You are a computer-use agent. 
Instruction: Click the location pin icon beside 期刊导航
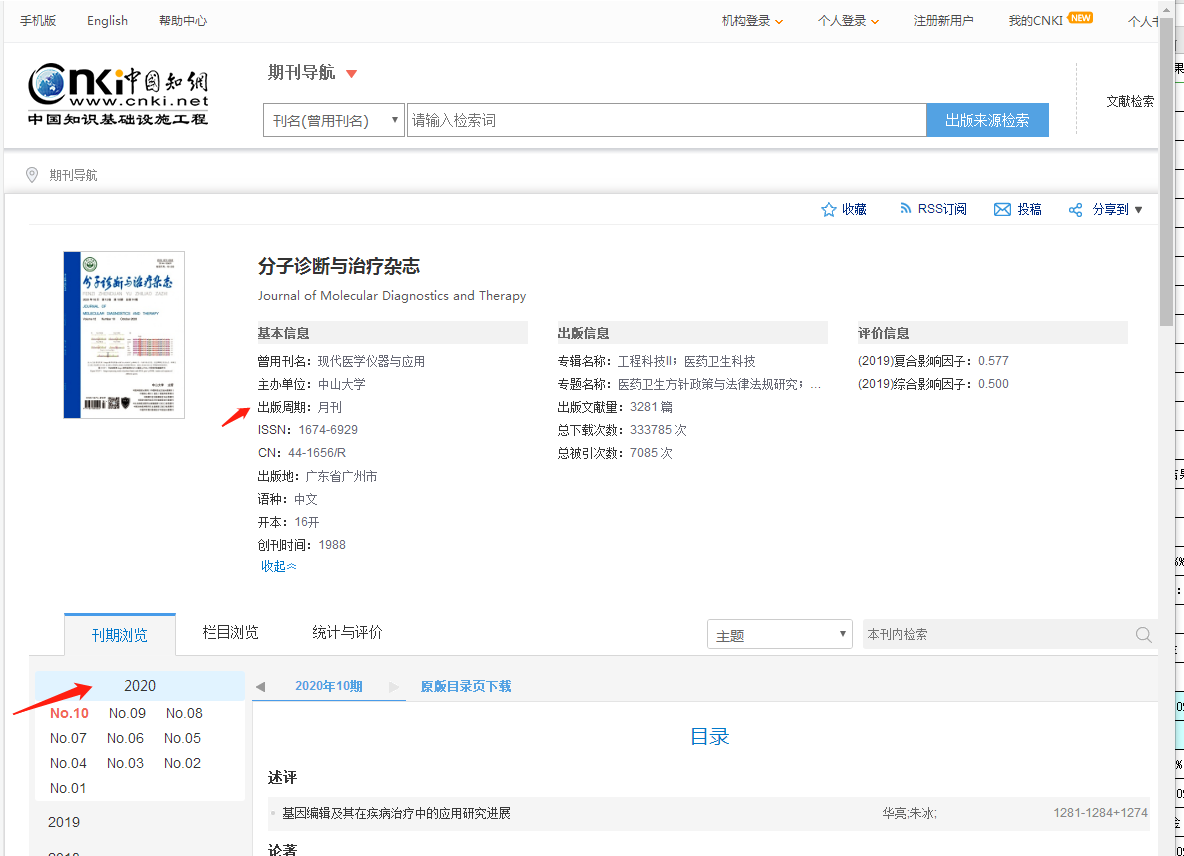[32, 175]
